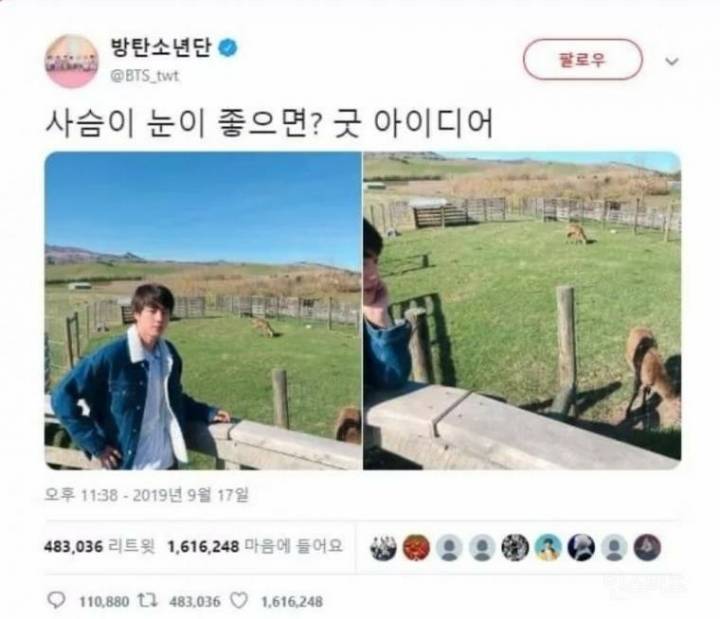Open the 방탄소년단 display name link
This screenshot has height=619, width=720.
click(x=161, y=47)
